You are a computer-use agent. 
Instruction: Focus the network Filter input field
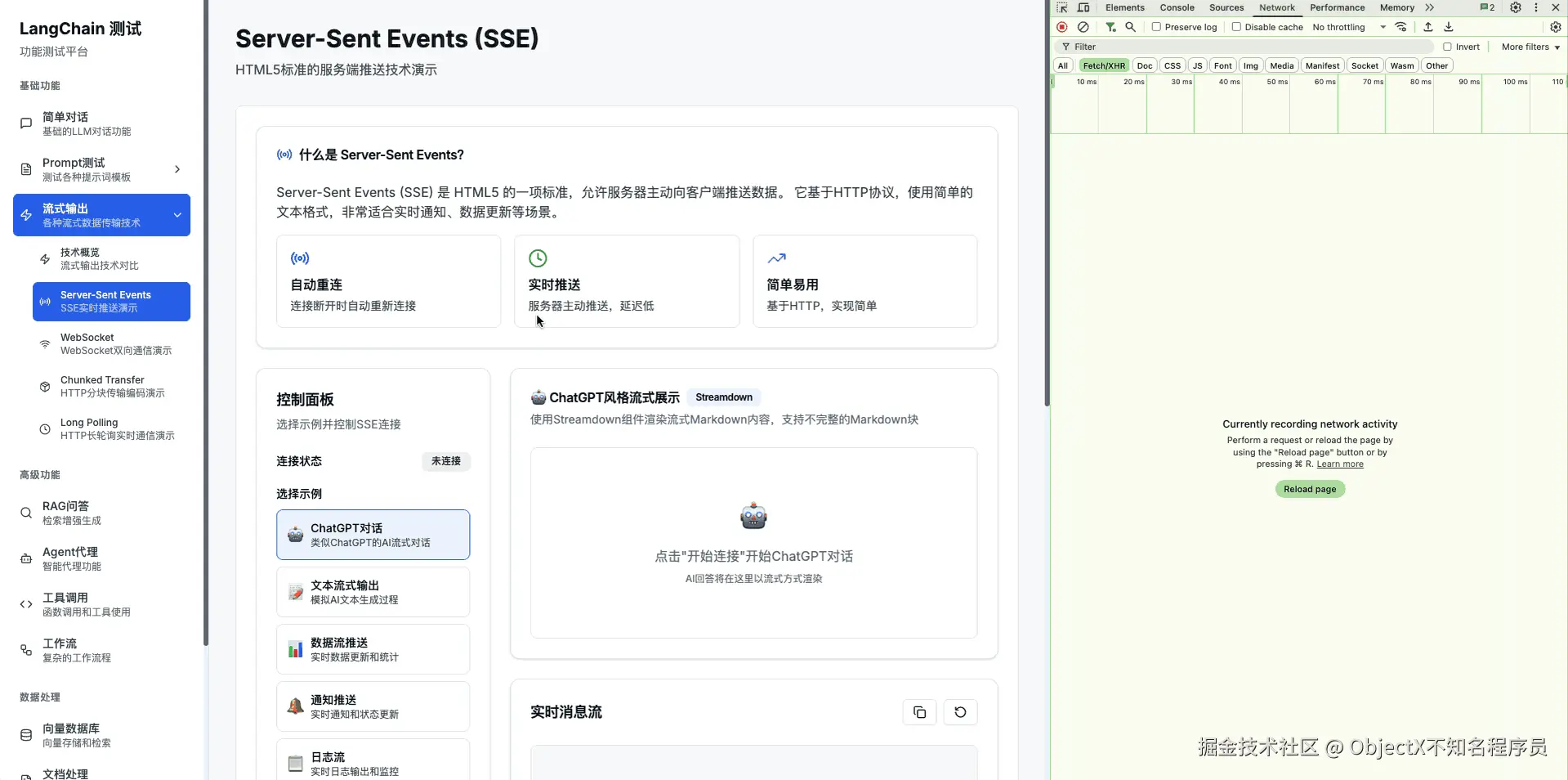click(x=1246, y=47)
